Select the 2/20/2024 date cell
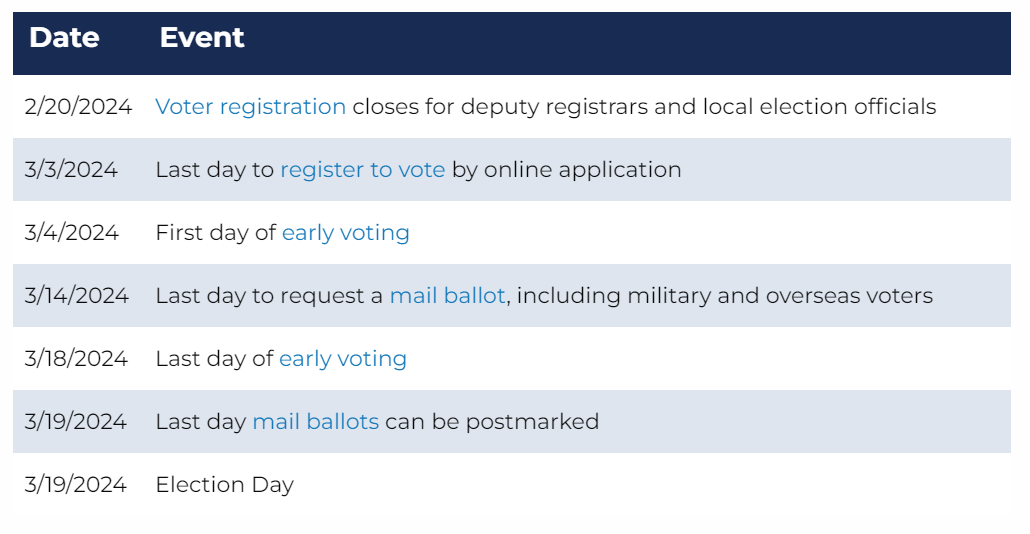This screenshot has width=1030, height=534. (78, 107)
